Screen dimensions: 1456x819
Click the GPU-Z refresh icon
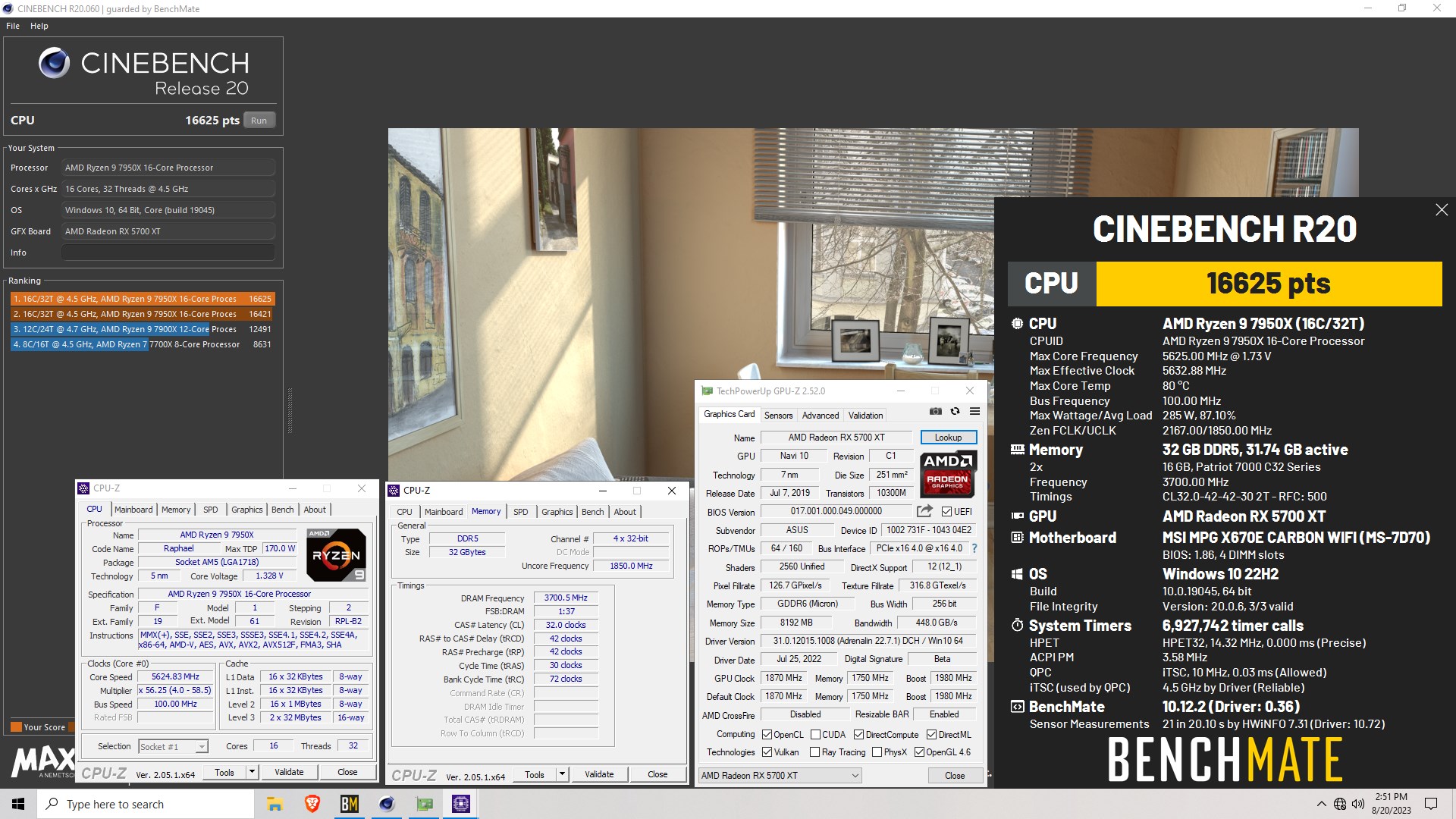[x=955, y=412]
